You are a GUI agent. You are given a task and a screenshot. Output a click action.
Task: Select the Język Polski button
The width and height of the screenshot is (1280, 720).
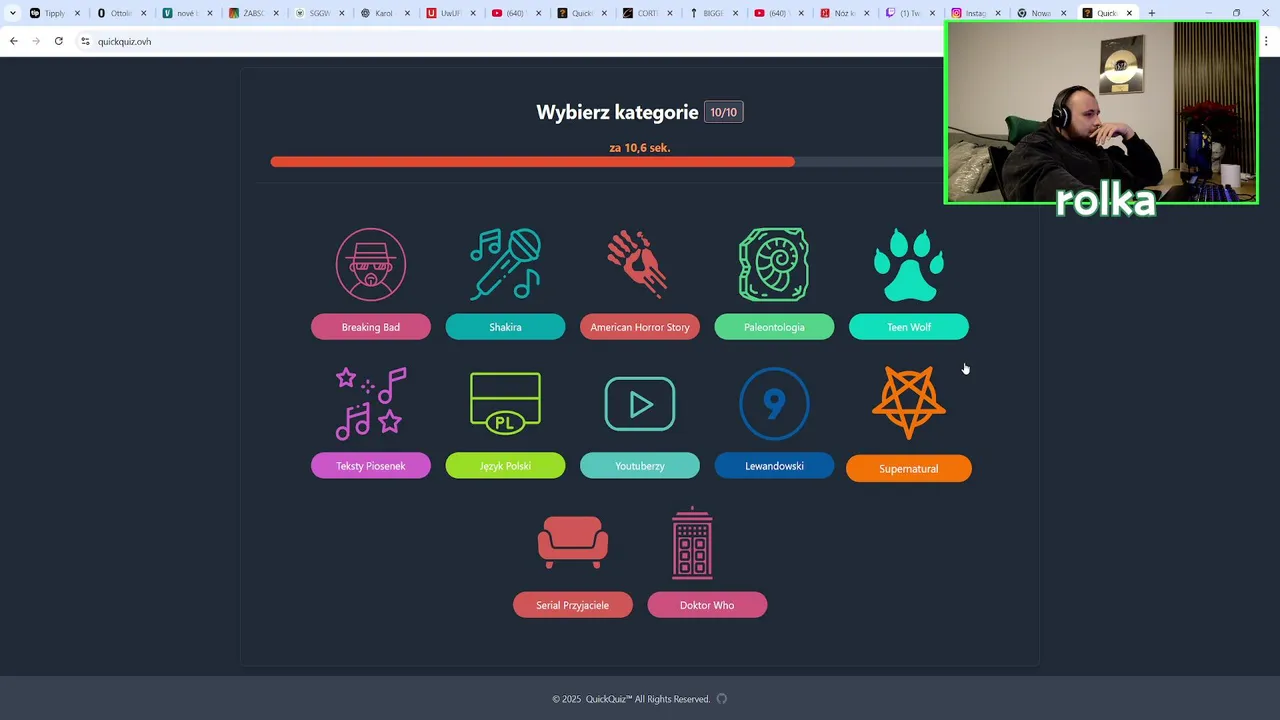pyautogui.click(x=505, y=466)
